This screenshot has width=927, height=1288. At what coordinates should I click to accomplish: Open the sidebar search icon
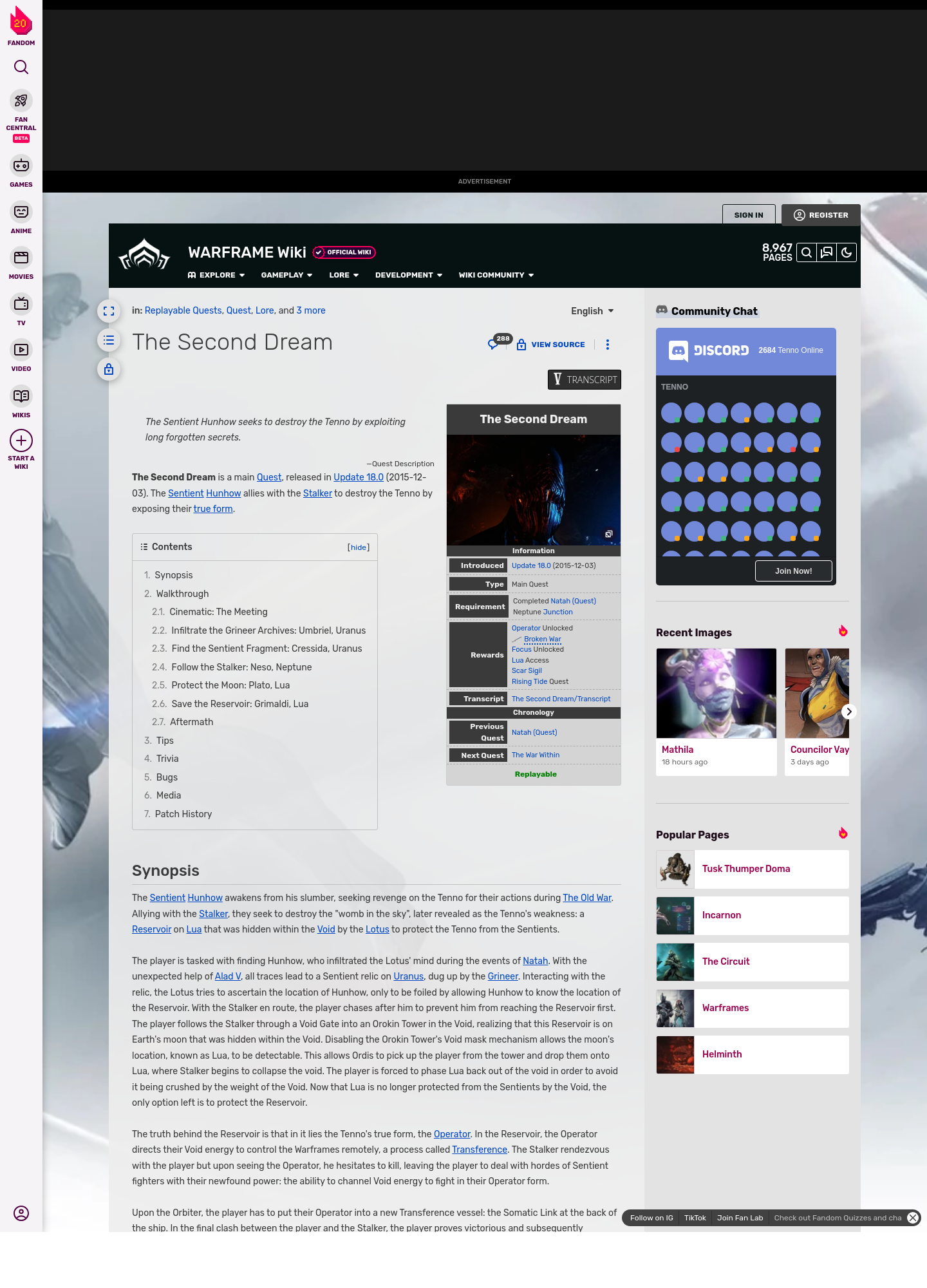[21, 67]
